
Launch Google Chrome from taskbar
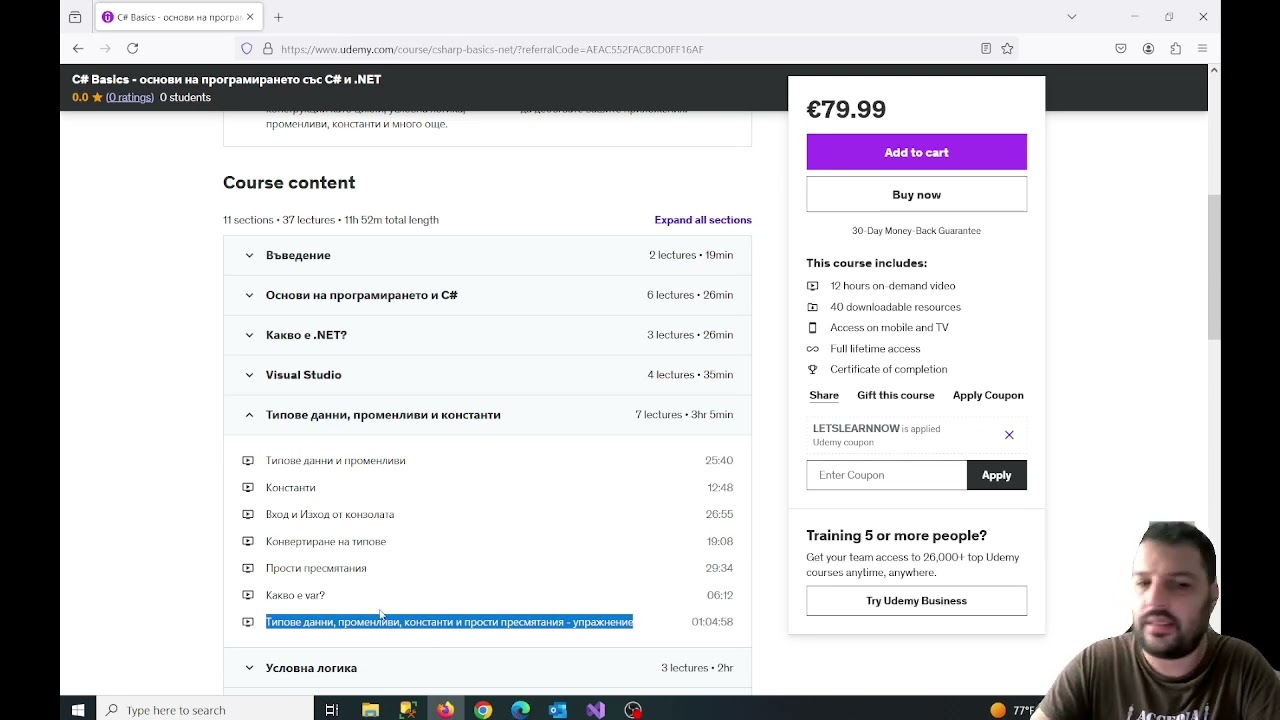pos(483,710)
